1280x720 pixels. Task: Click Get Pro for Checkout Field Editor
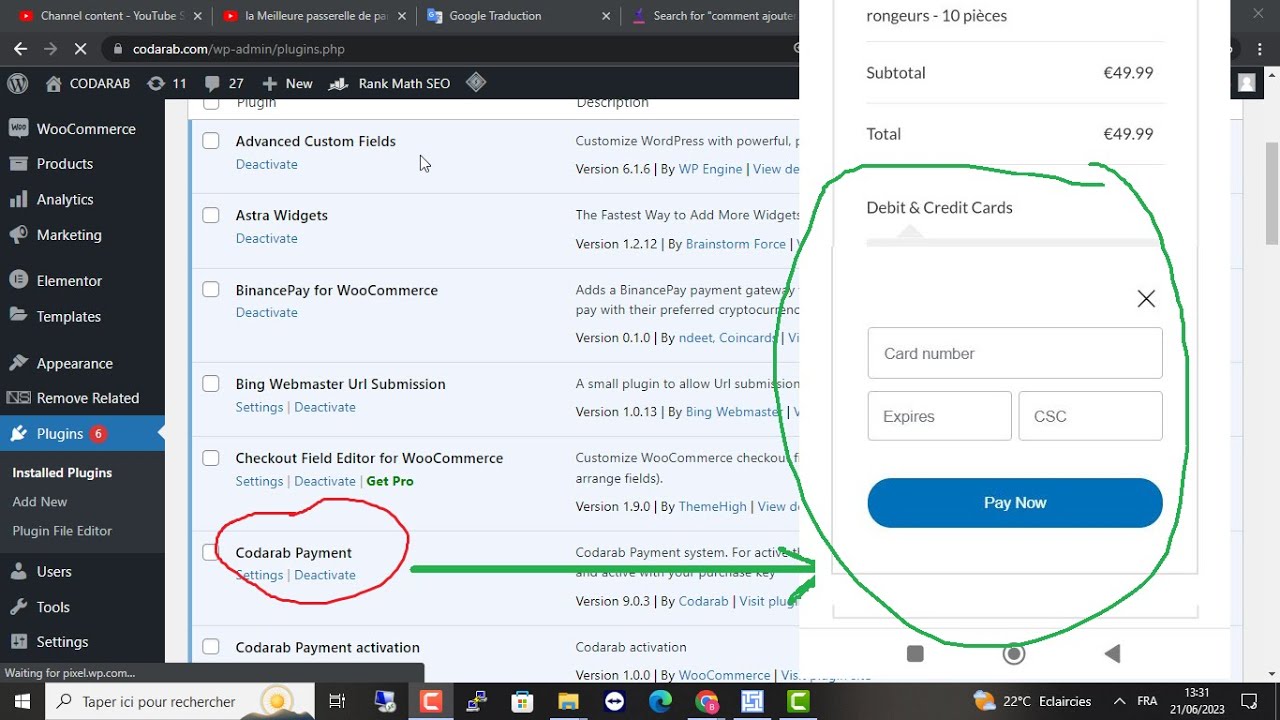click(390, 481)
